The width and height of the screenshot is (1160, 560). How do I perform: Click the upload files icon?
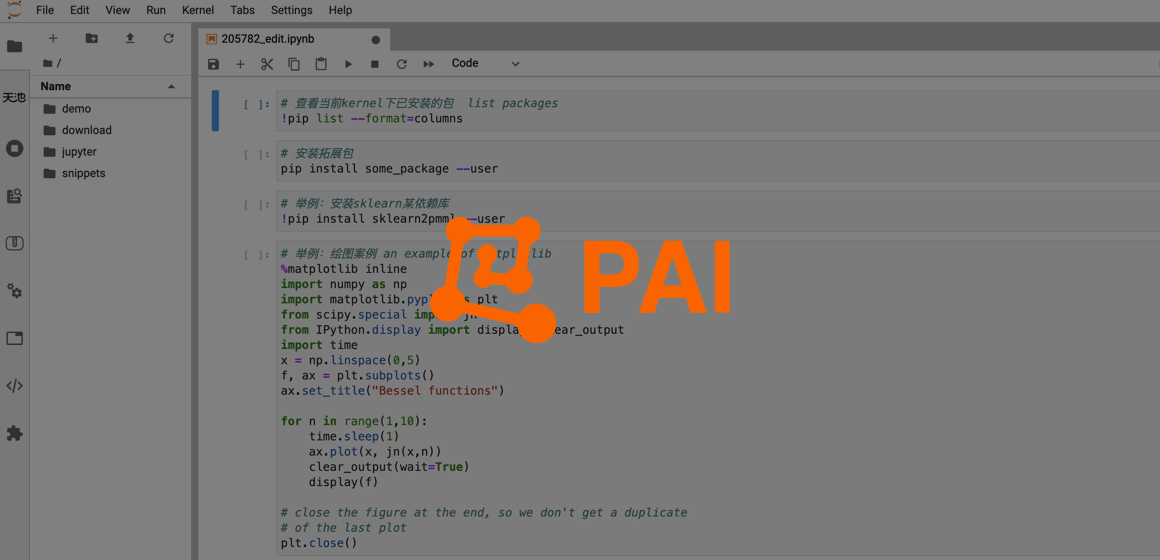[x=130, y=38]
